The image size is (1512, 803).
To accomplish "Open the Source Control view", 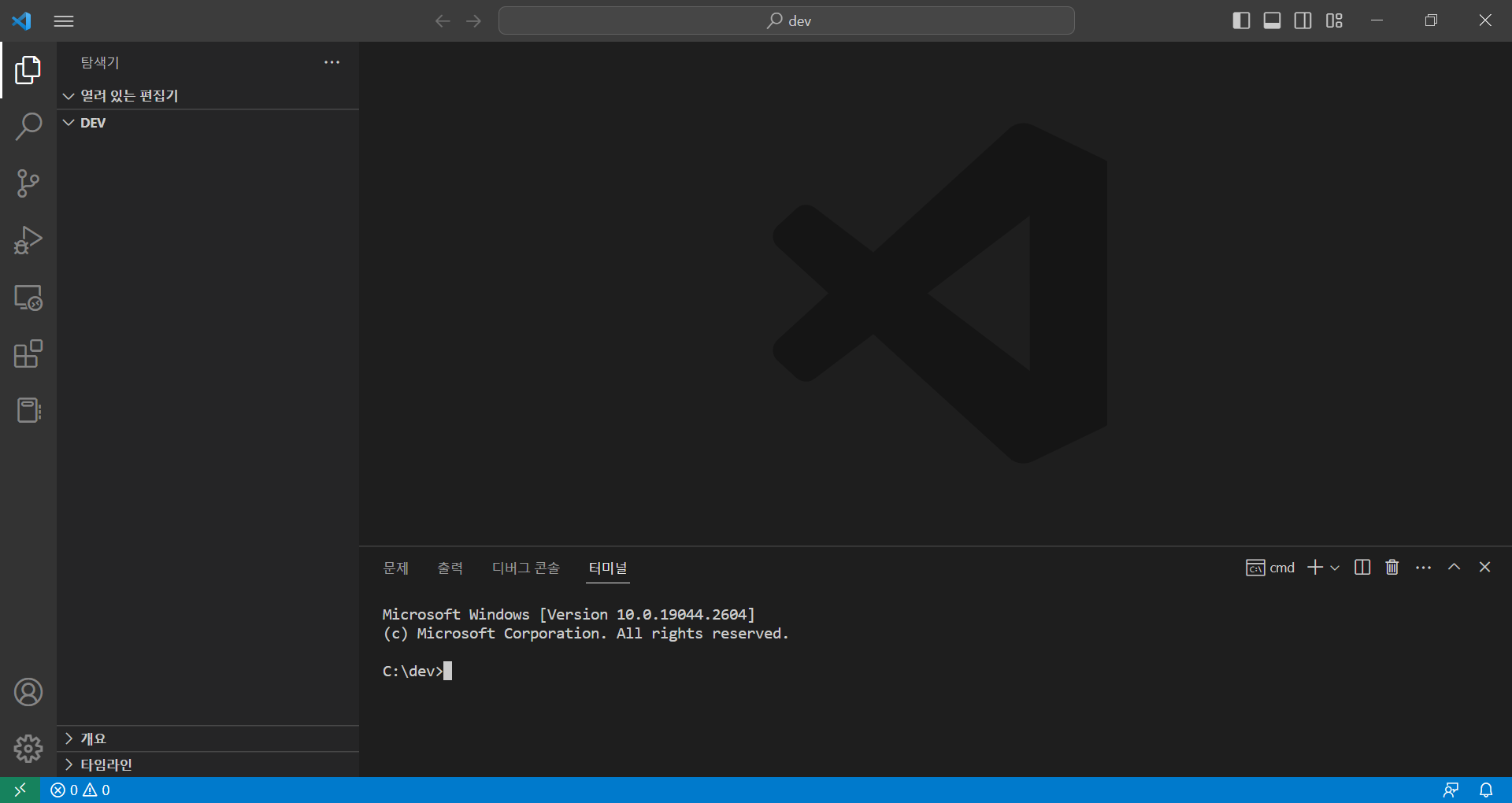I will click(x=28, y=183).
